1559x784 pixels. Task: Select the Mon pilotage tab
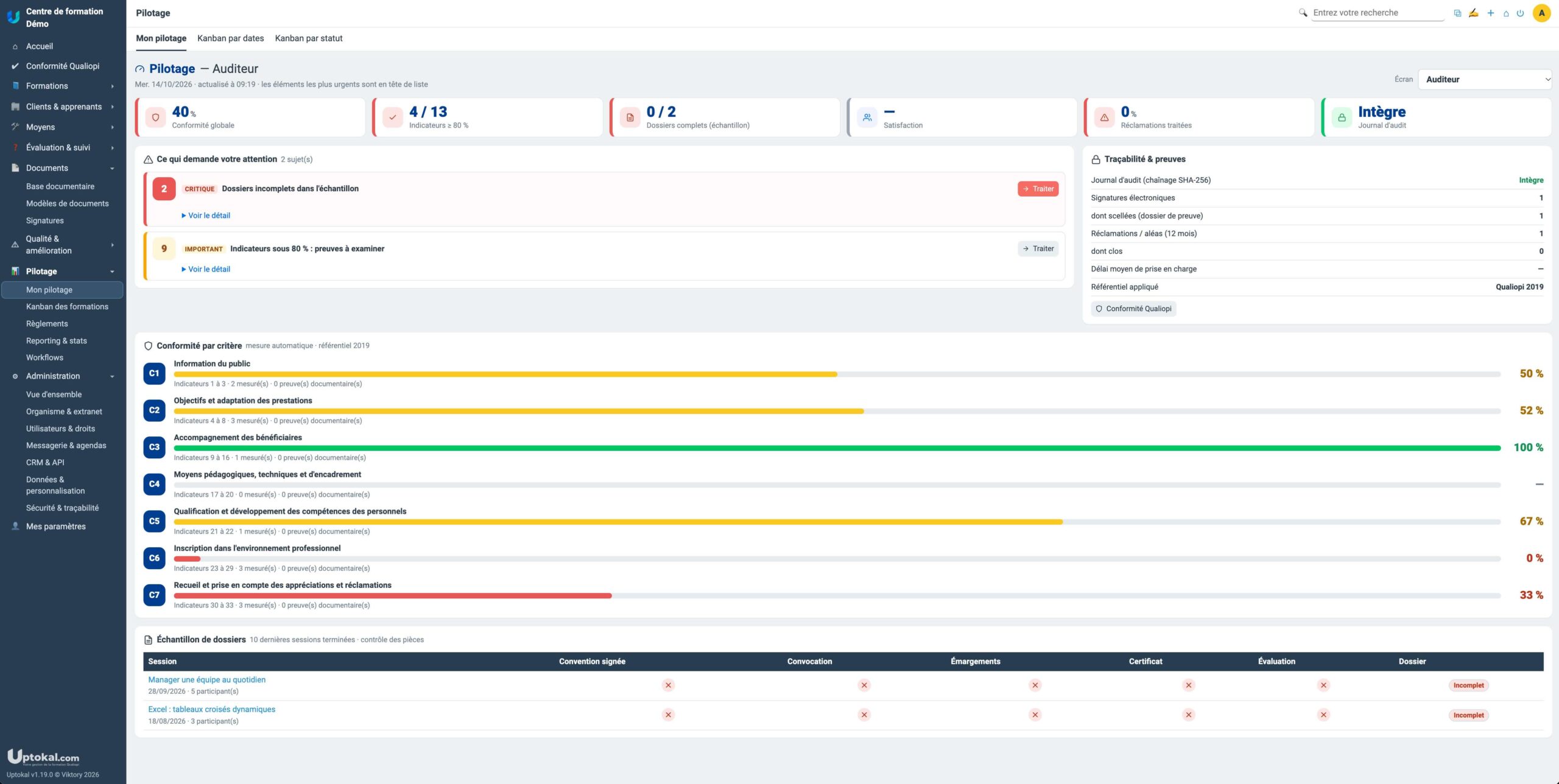click(x=161, y=38)
